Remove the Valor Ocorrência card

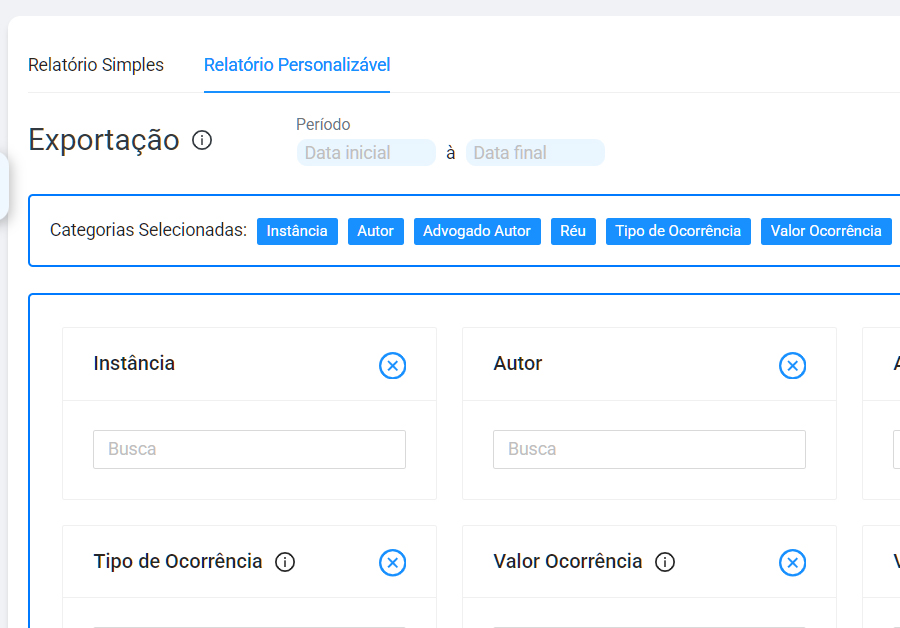[x=793, y=563]
